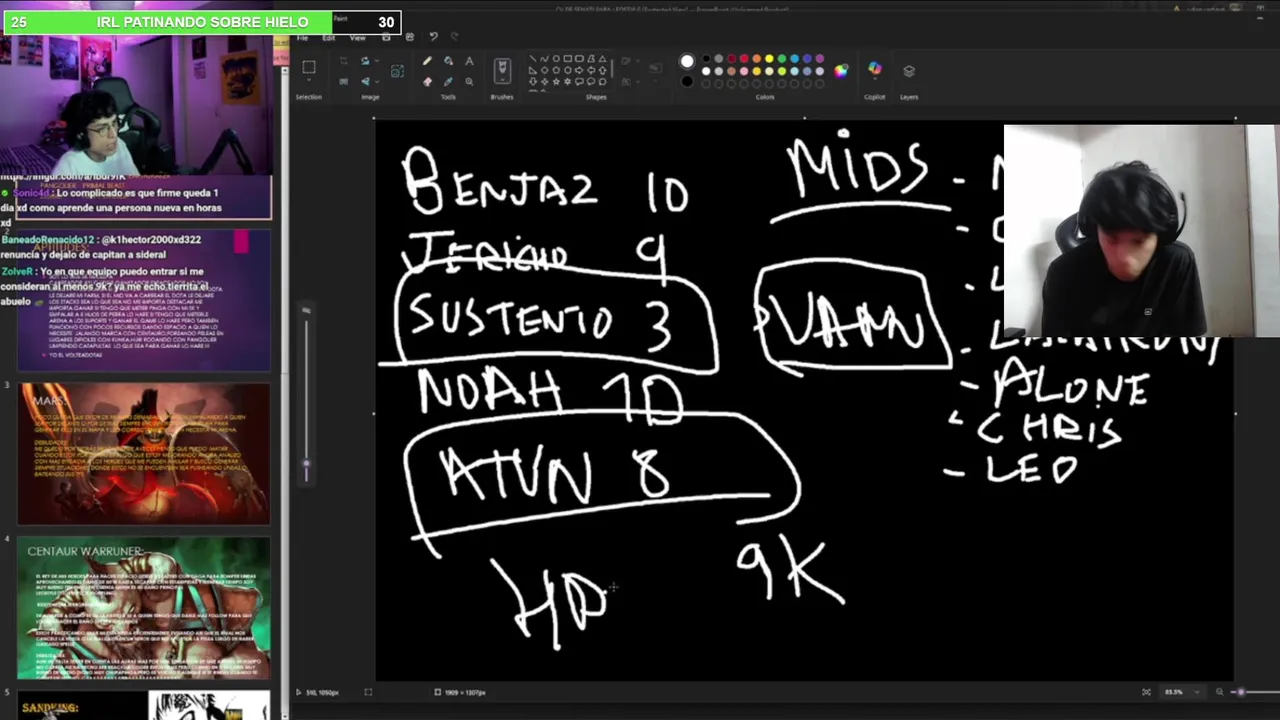Select Color 1 white primary circle
This screenshot has height=720, width=1280.
(x=687, y=61)
